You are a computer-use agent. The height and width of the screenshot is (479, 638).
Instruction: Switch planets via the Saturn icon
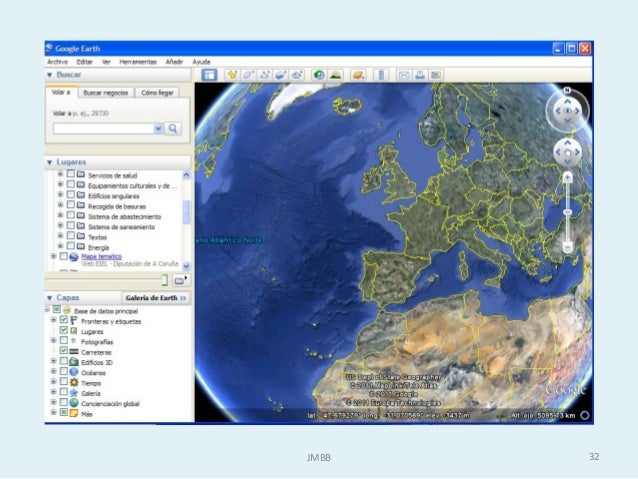(x=358, y=75)
